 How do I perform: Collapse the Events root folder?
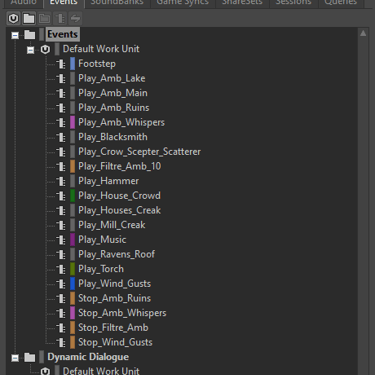point(15,35)
